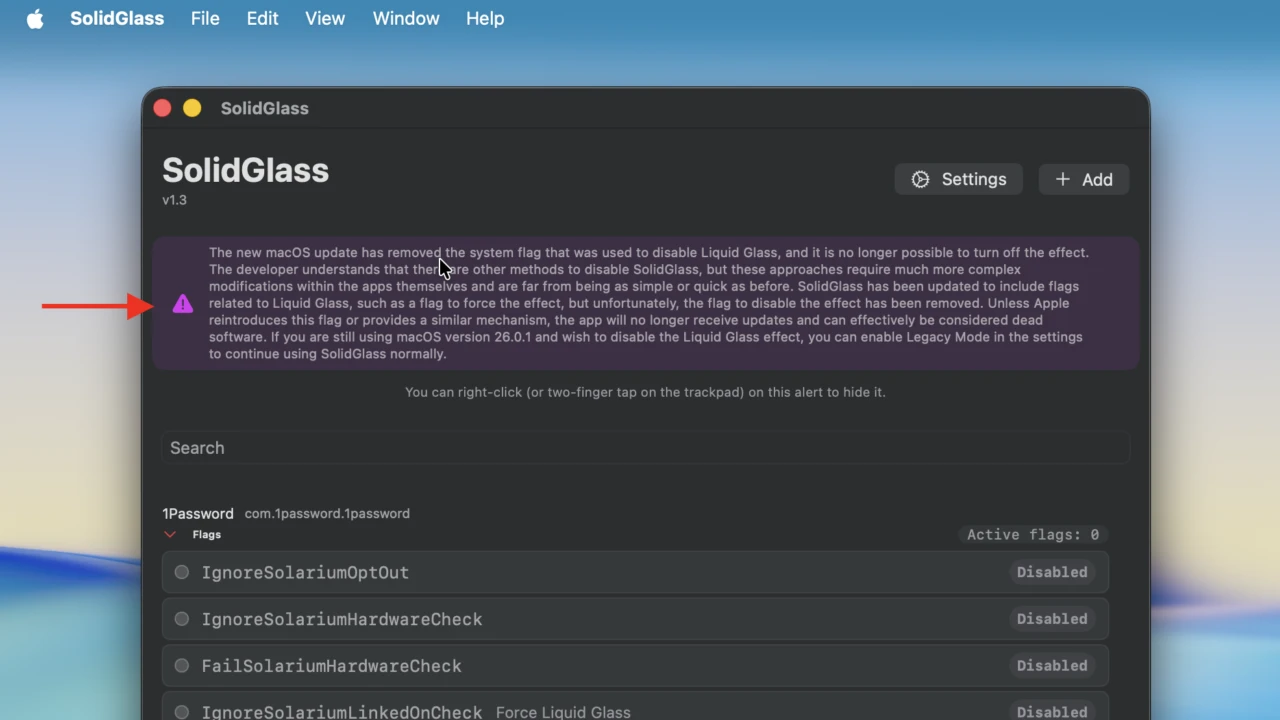This screenshot has width=1280, height=720.
Task: Toggle the IgnoreSolariumHardwareCheck status circle
Action: pyautogui.click(x=182, y=619)
